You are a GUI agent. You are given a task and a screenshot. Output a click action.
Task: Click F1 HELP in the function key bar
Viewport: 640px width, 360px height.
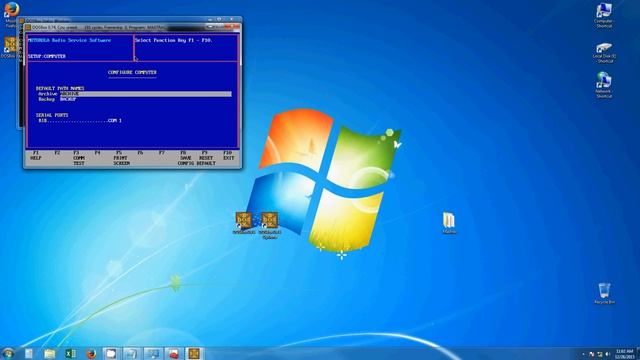(x=36, y=155)
